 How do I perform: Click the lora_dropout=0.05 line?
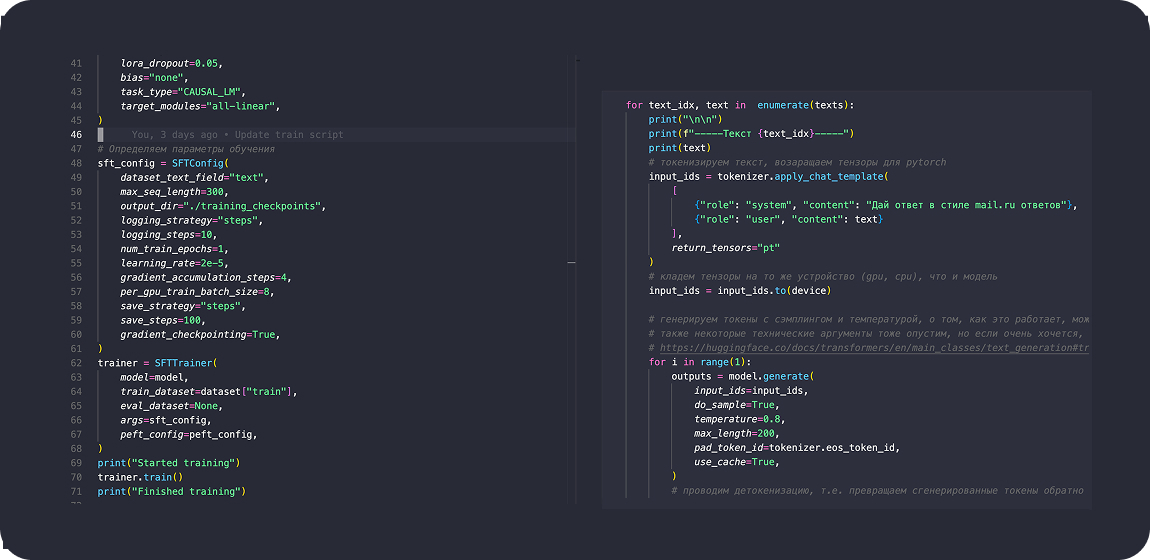coord(172,64)
